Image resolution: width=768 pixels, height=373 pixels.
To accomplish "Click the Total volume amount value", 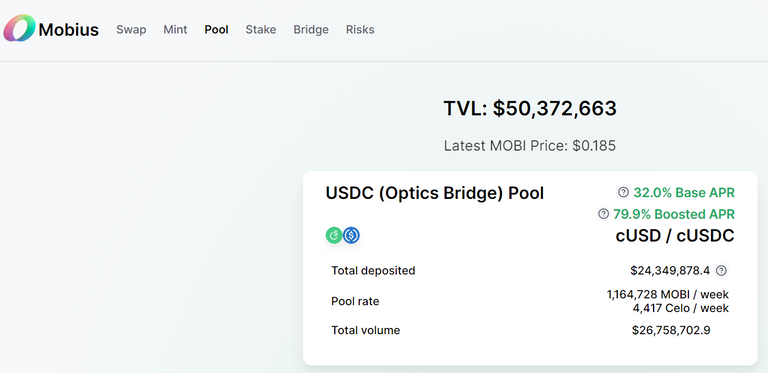I will (671, 330).
